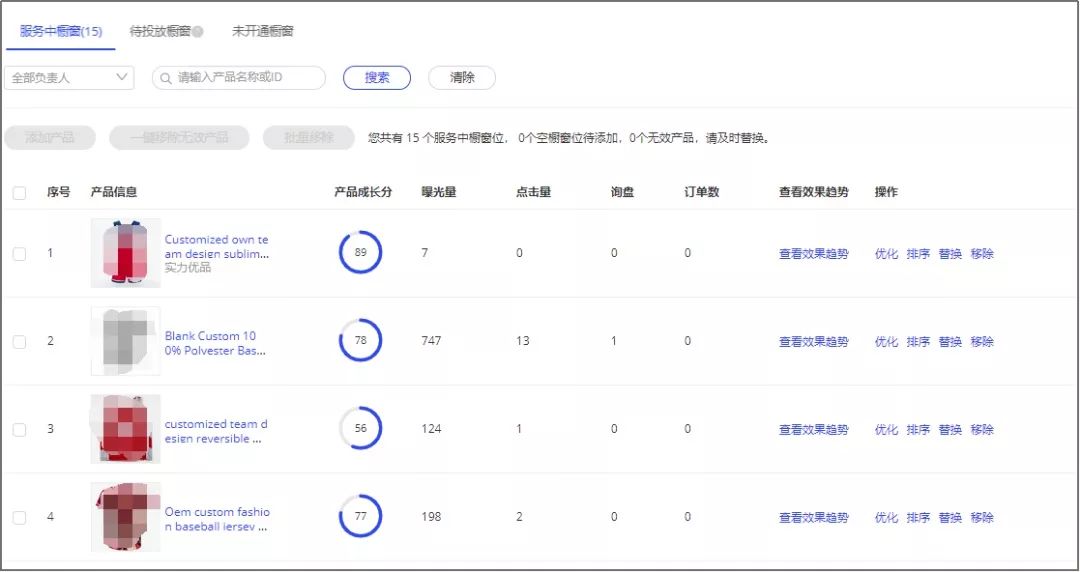Click 查看效果趋势 link for row 2
The image size is (1080, 572).
click(x=813, y=342)
